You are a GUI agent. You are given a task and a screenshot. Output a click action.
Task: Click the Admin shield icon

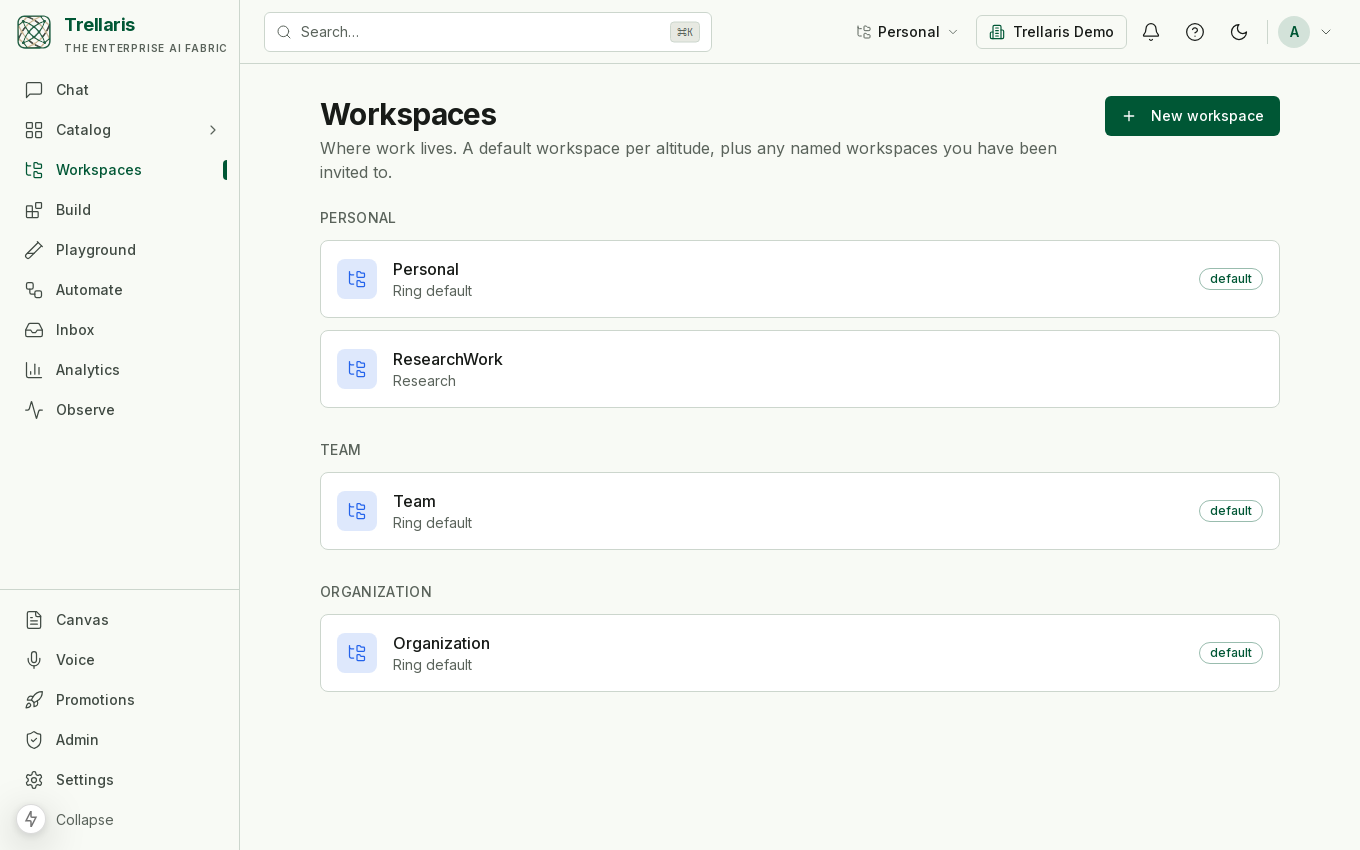click(x=34, y=740)
